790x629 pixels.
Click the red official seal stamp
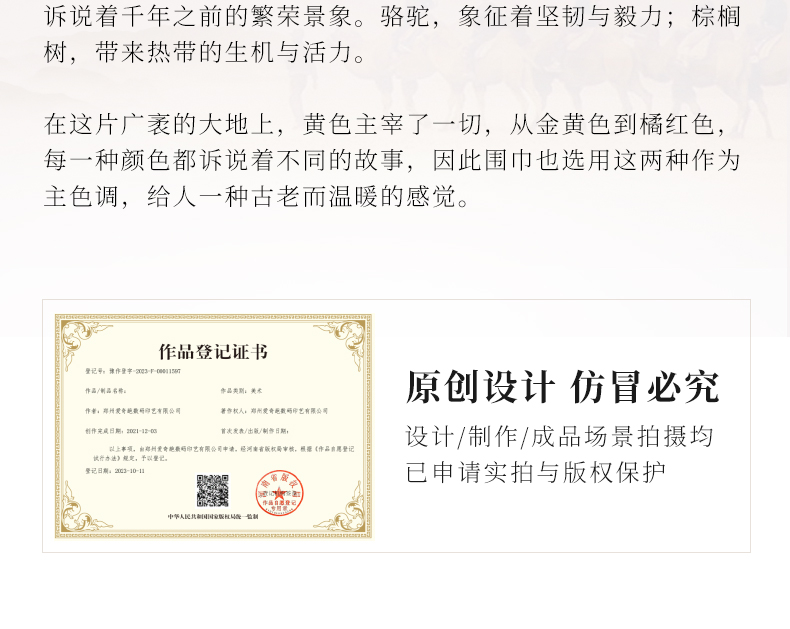(x=279, y=493)
